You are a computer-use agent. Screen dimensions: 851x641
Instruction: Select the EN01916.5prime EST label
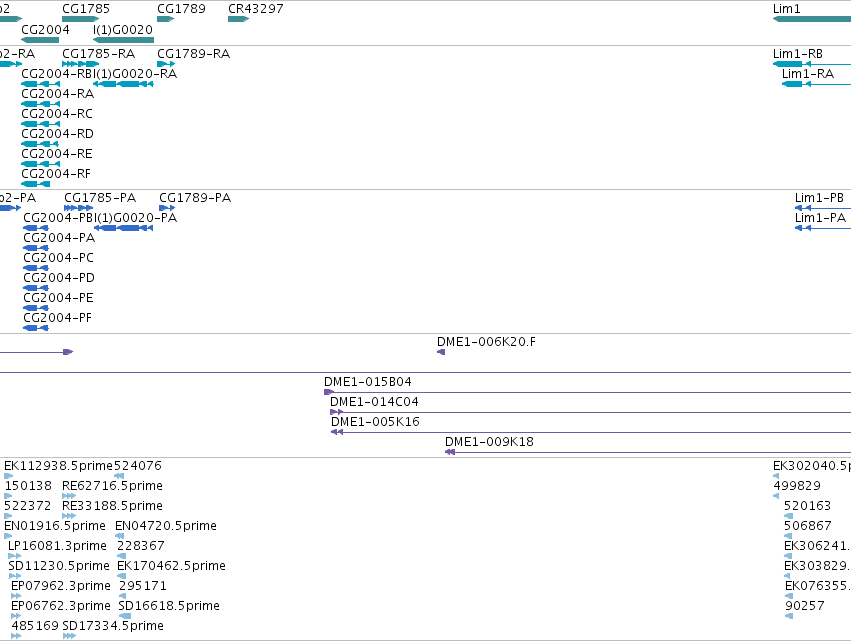(x=55, y=526)
